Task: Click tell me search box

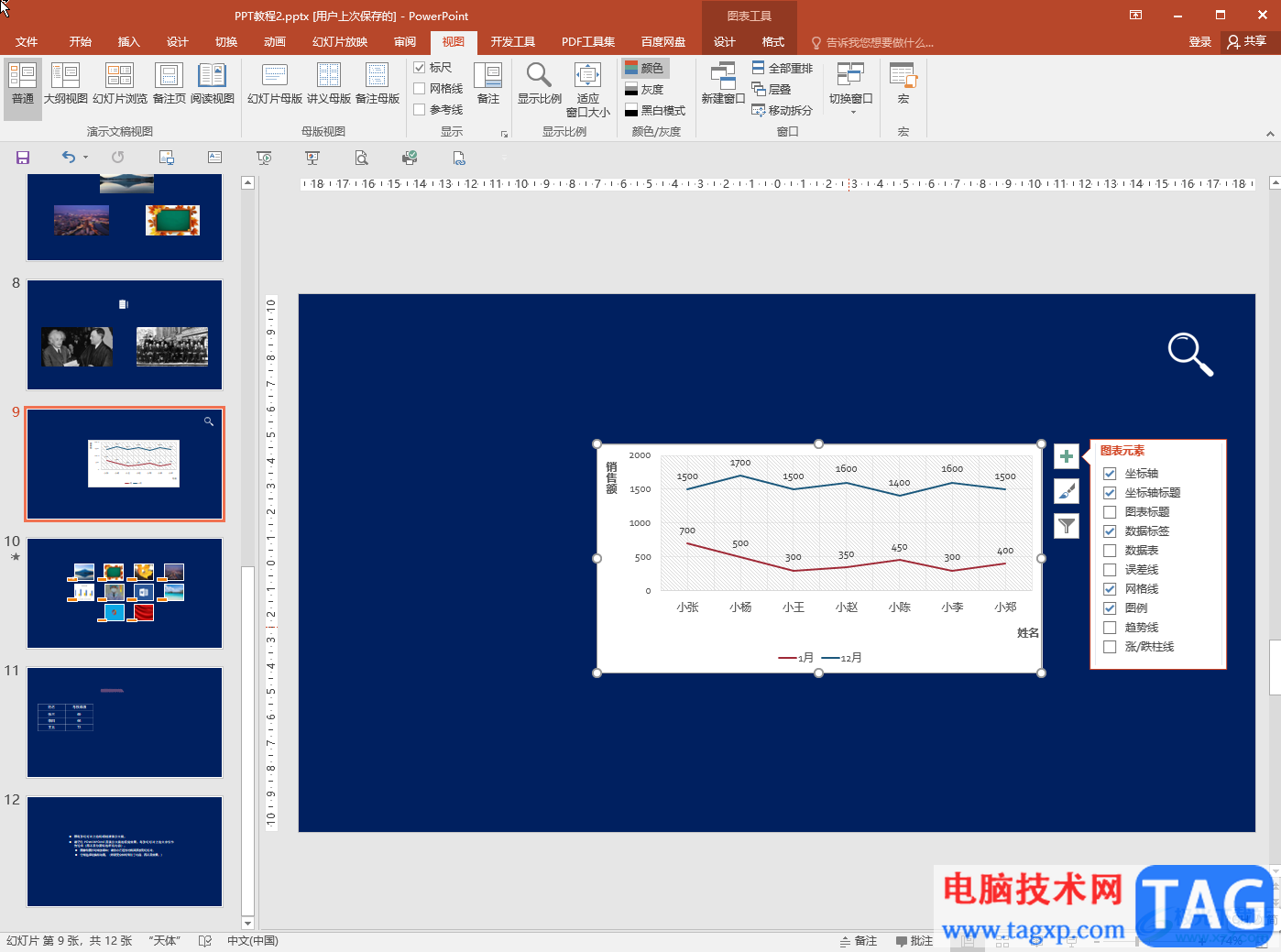Action: [873, 42]
